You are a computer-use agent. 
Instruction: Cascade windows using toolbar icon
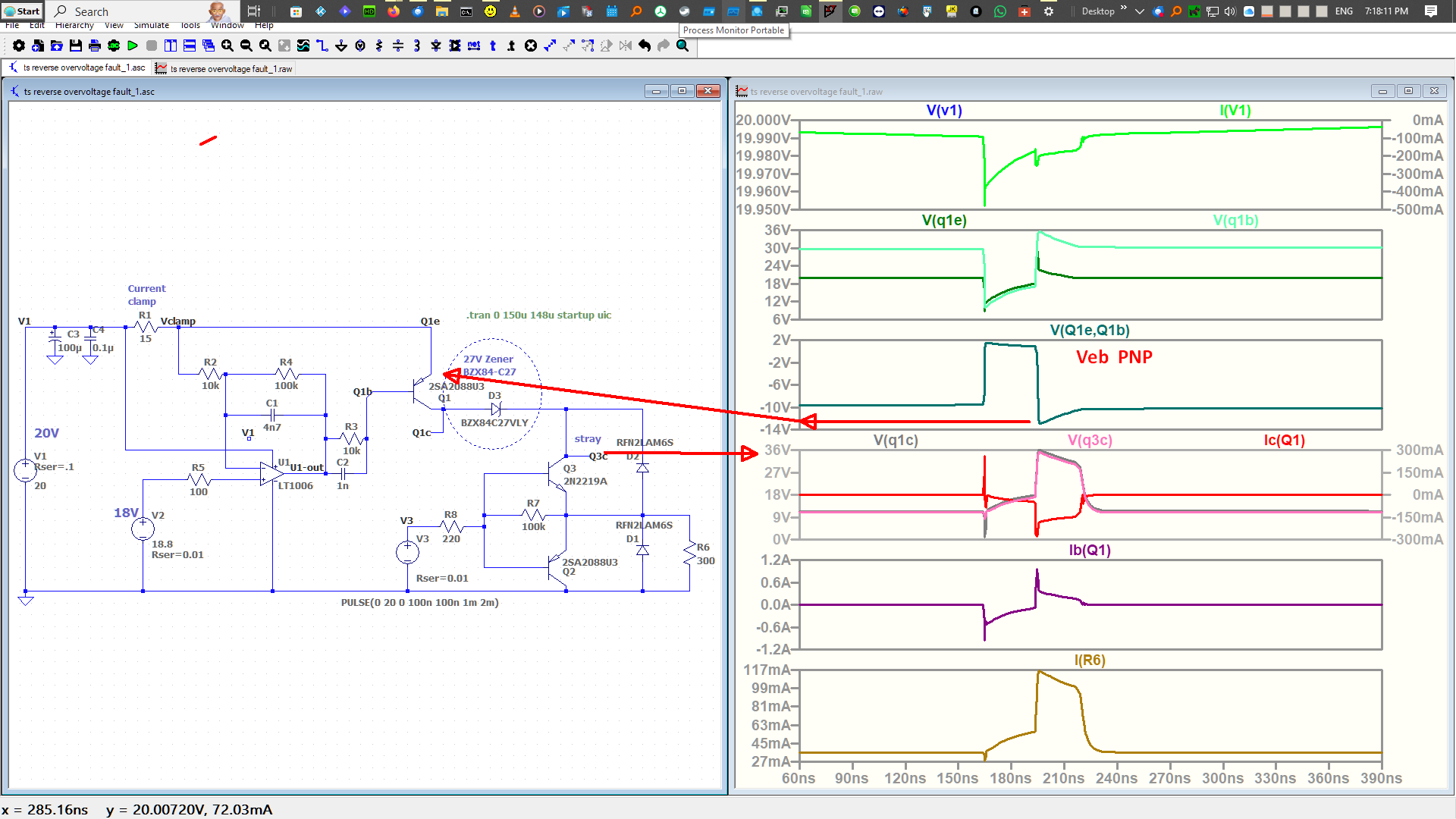click(209, 45)
